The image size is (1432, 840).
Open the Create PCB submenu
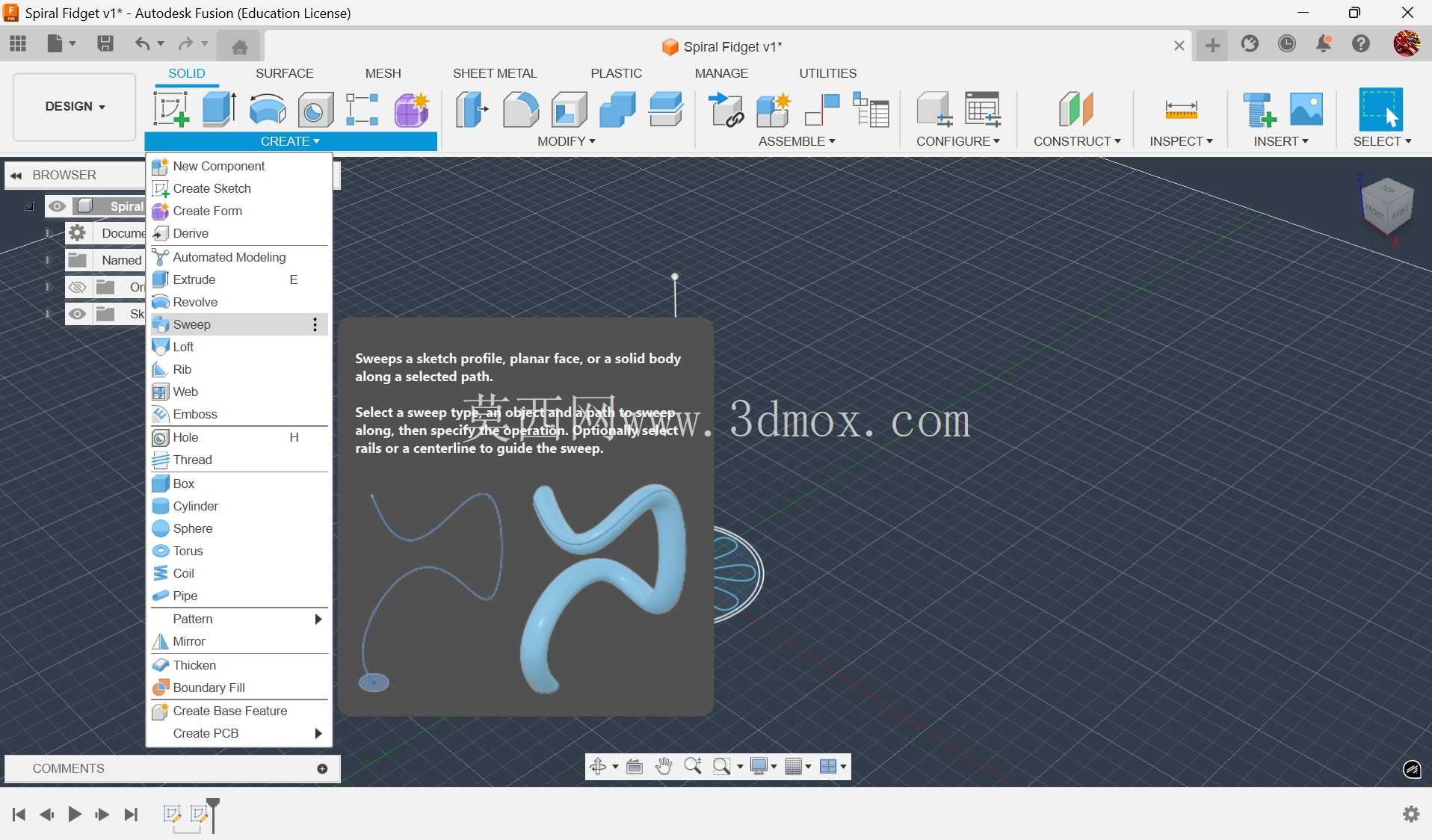point(239,733)
